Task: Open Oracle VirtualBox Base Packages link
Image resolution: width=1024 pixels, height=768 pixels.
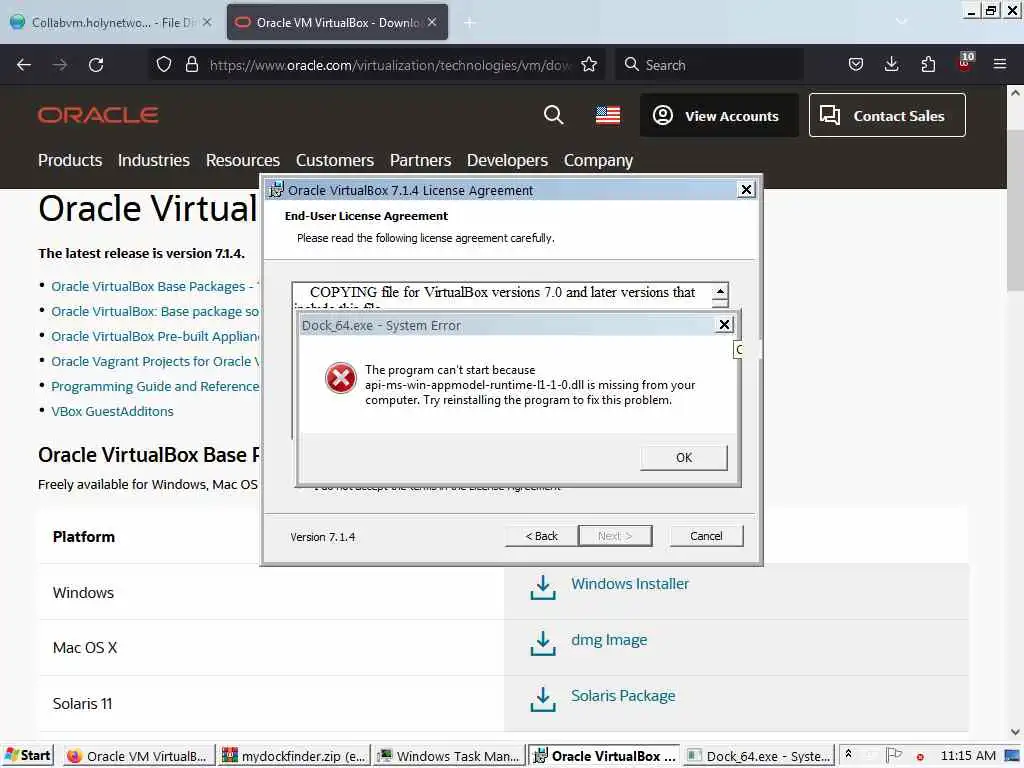Action: coord(155,287)
